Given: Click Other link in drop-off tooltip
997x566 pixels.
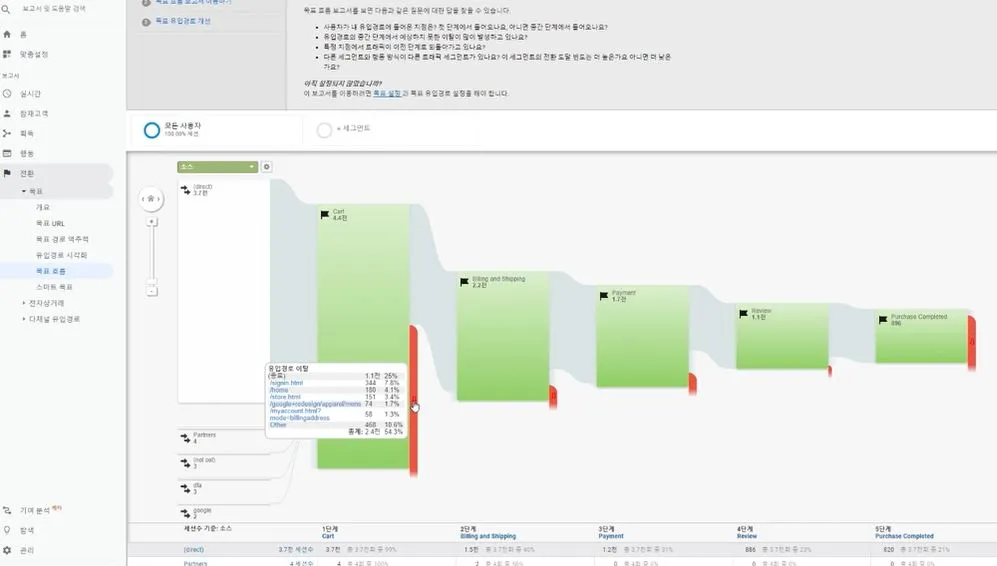Looking at the screenshot, I should (278, 424).
